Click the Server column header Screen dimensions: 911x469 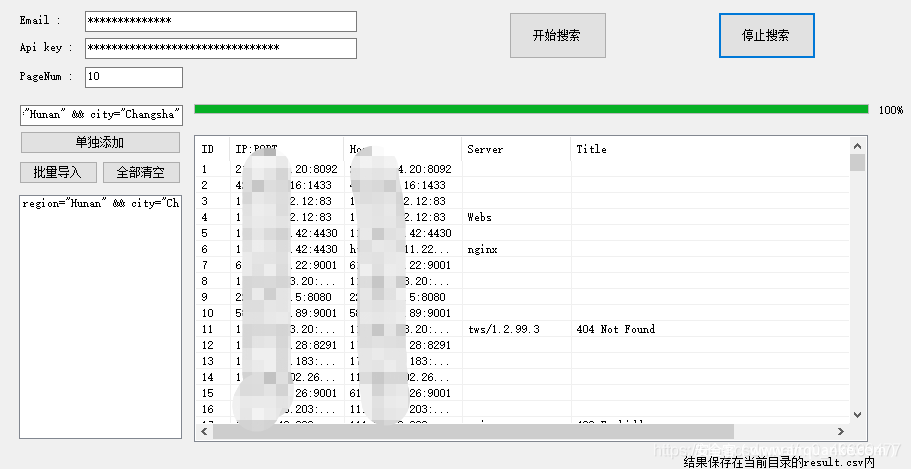515,149
